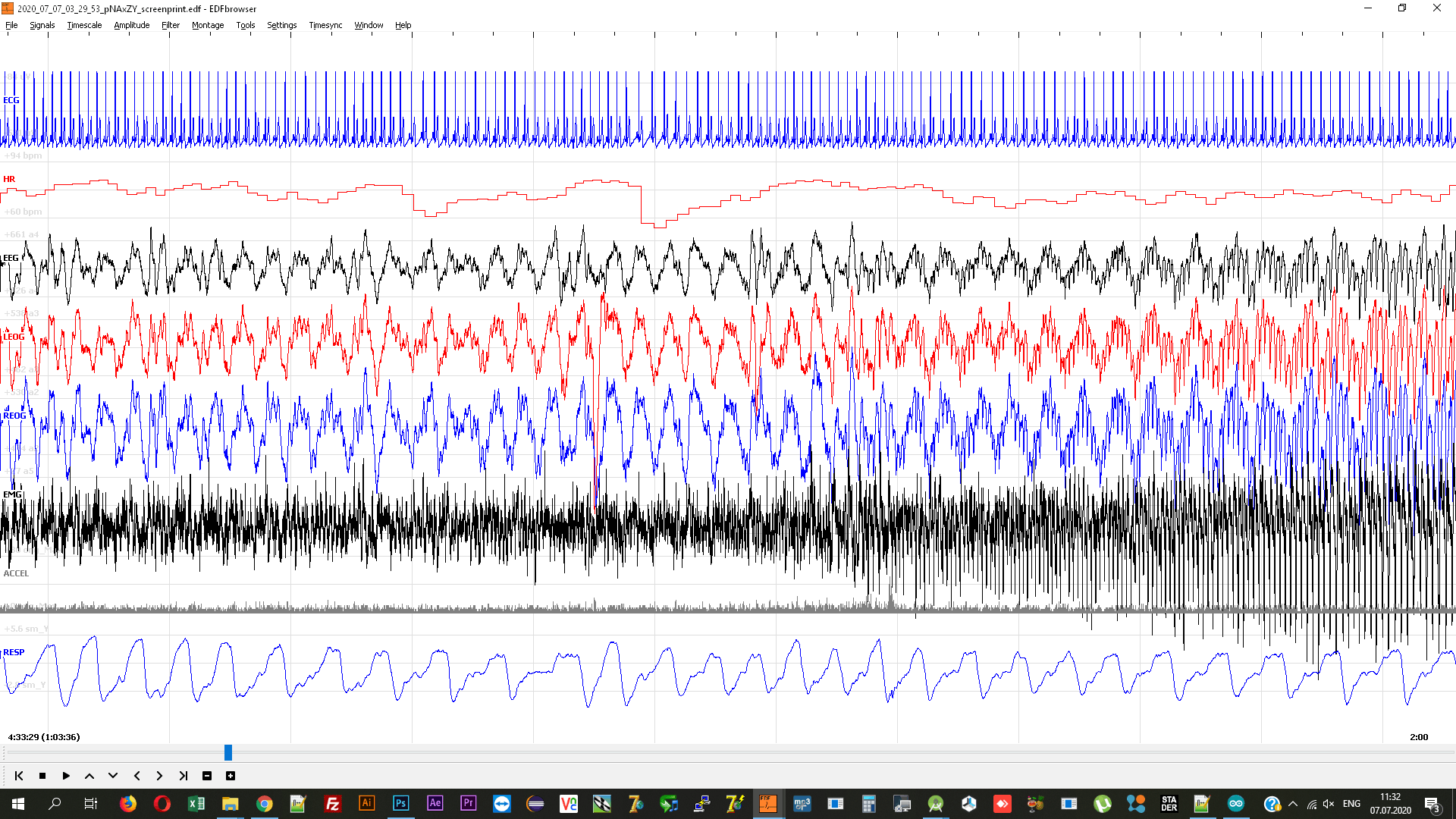Screen dimensions: 1456x819
Task: Open the Montage menu
Action: click(208, 25)
